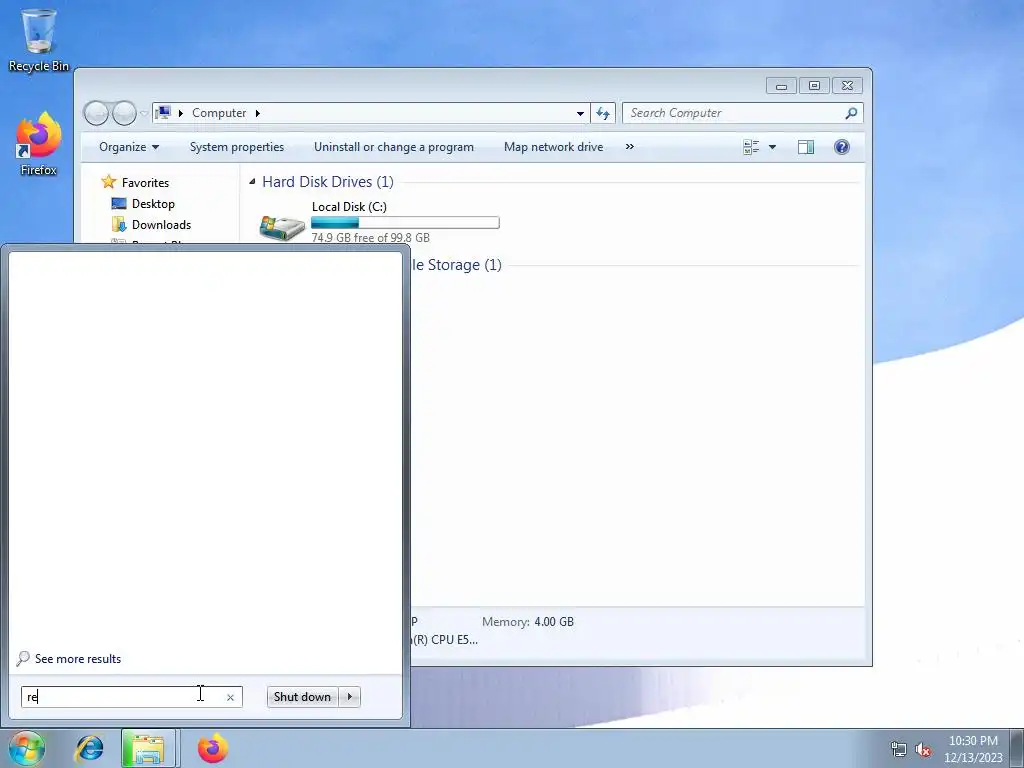Click the 74.9 GB free text
The height and width of the screenshot is (768, 1024).
[370, 238]
